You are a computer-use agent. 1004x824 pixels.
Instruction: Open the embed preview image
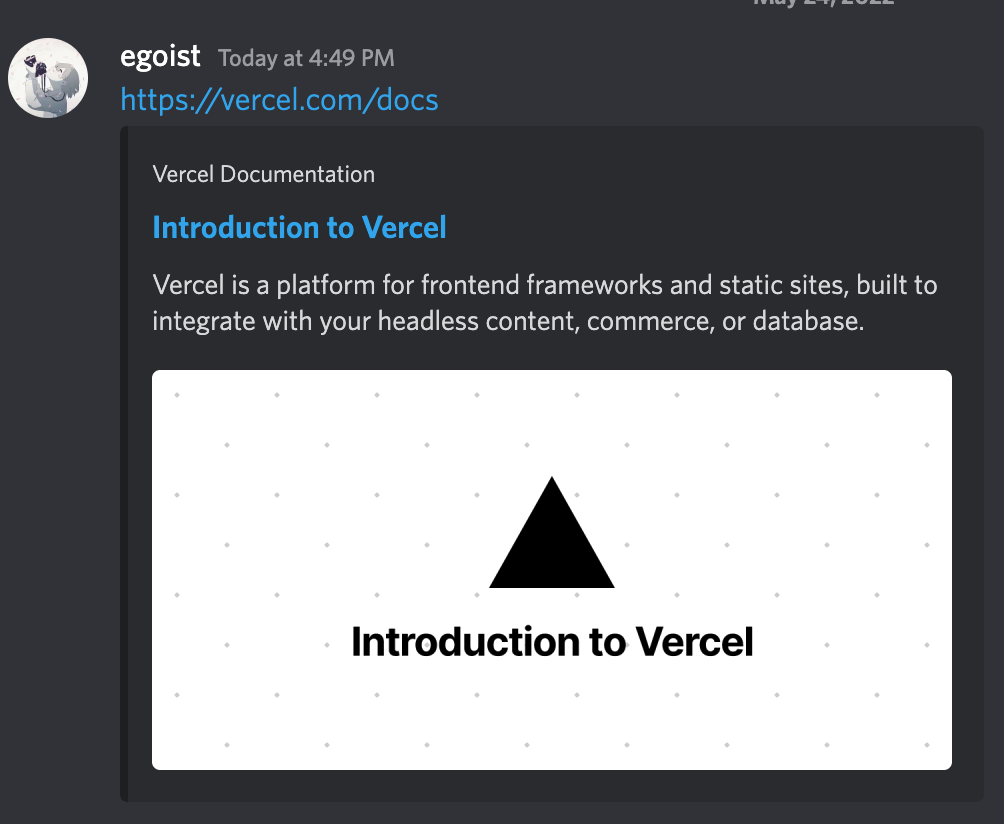(552, 570)
